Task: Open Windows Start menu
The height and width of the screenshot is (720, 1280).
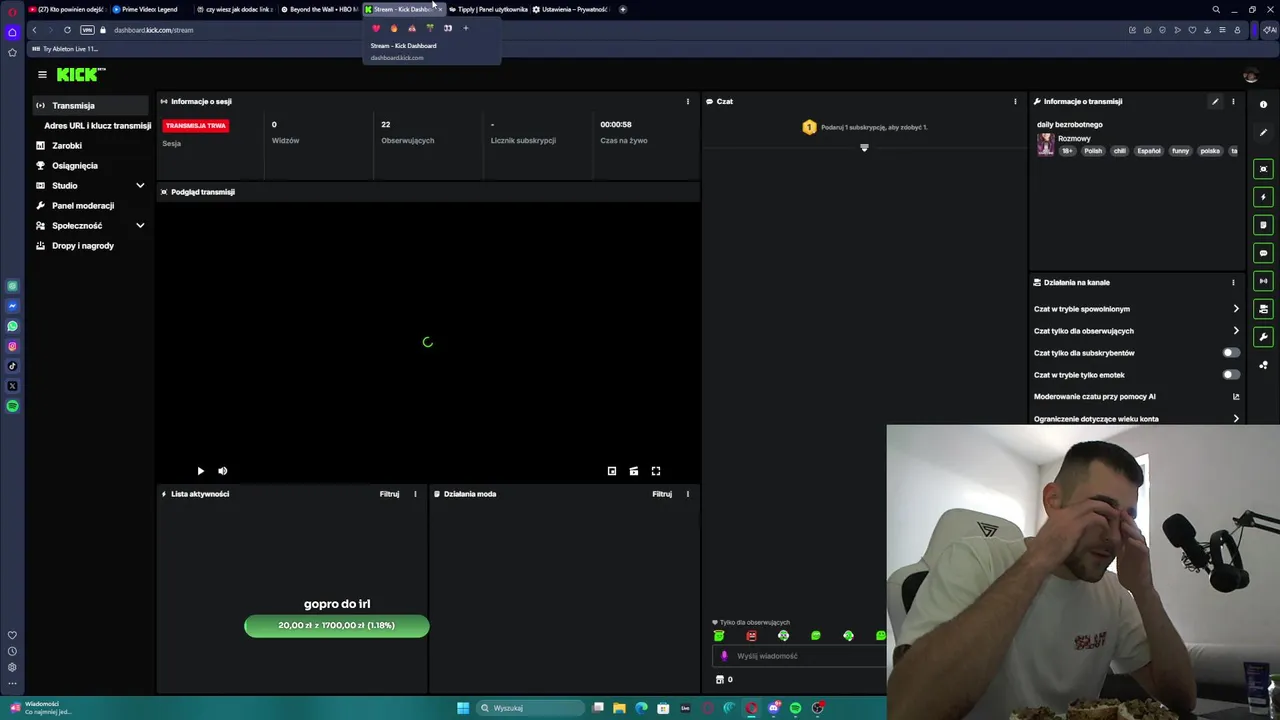Action: (463, 708)
